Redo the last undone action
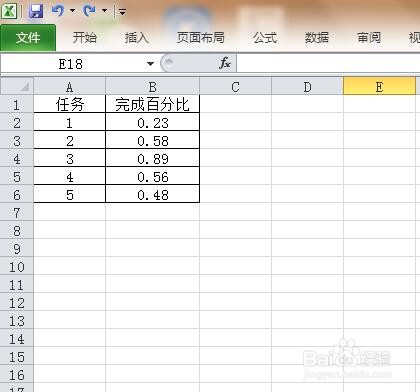Viewport: 420px width, 392px height. pos(90,11)
